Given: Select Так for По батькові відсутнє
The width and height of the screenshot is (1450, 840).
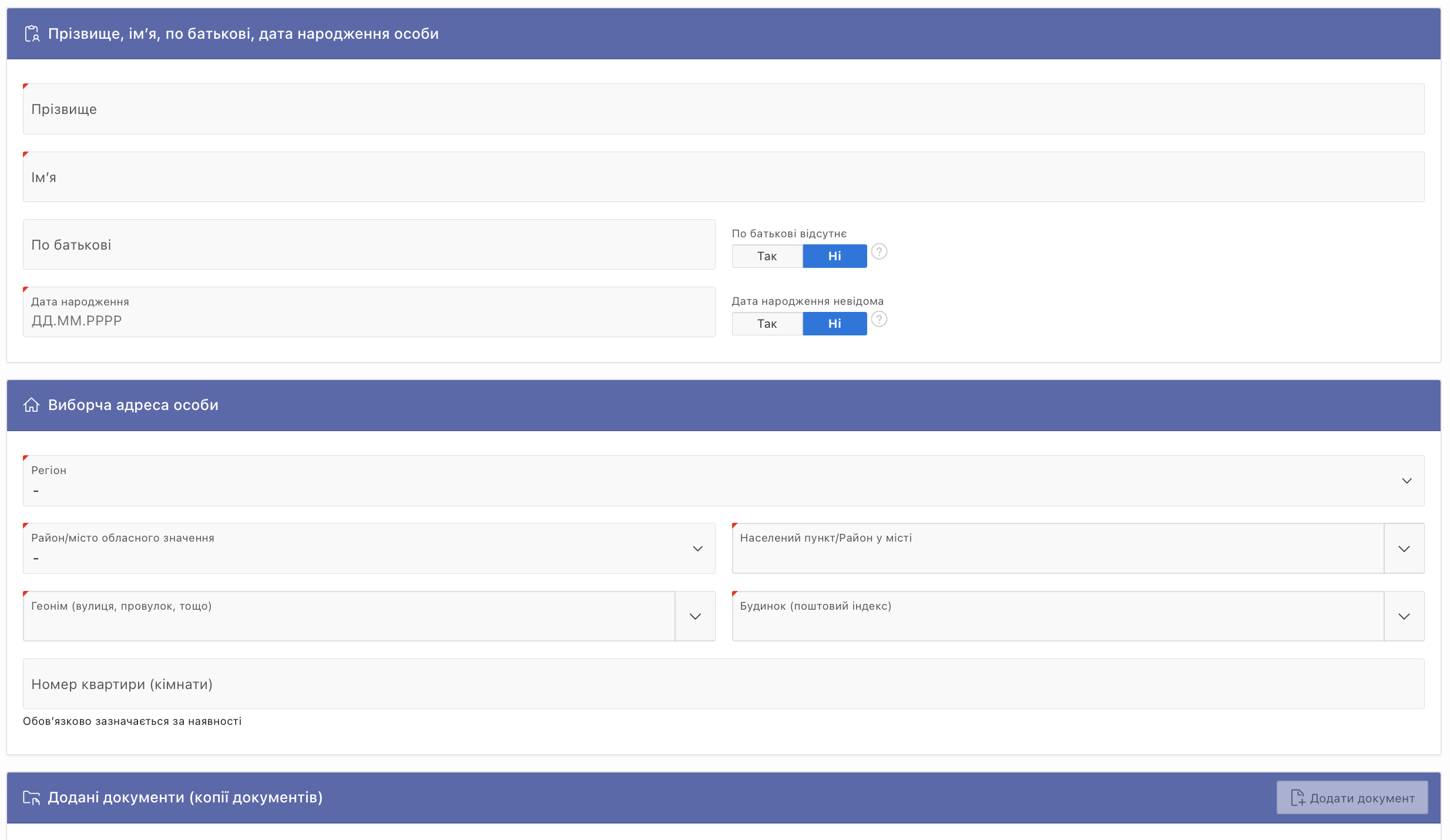Looking at the screenshot, I should 767,256.
